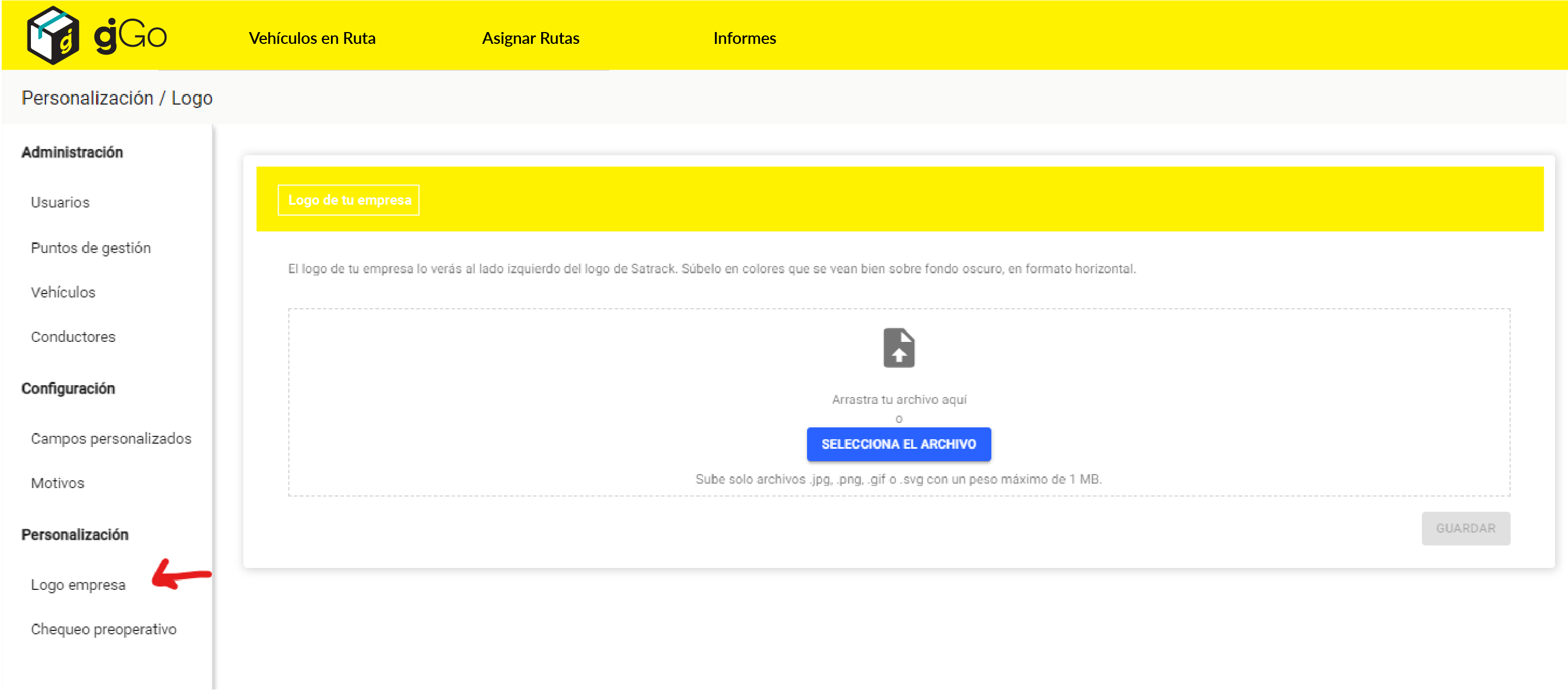Viewport: 1568px width, 690px height.
Task: Select Vehículos under Administración
Action: [63, 292]
